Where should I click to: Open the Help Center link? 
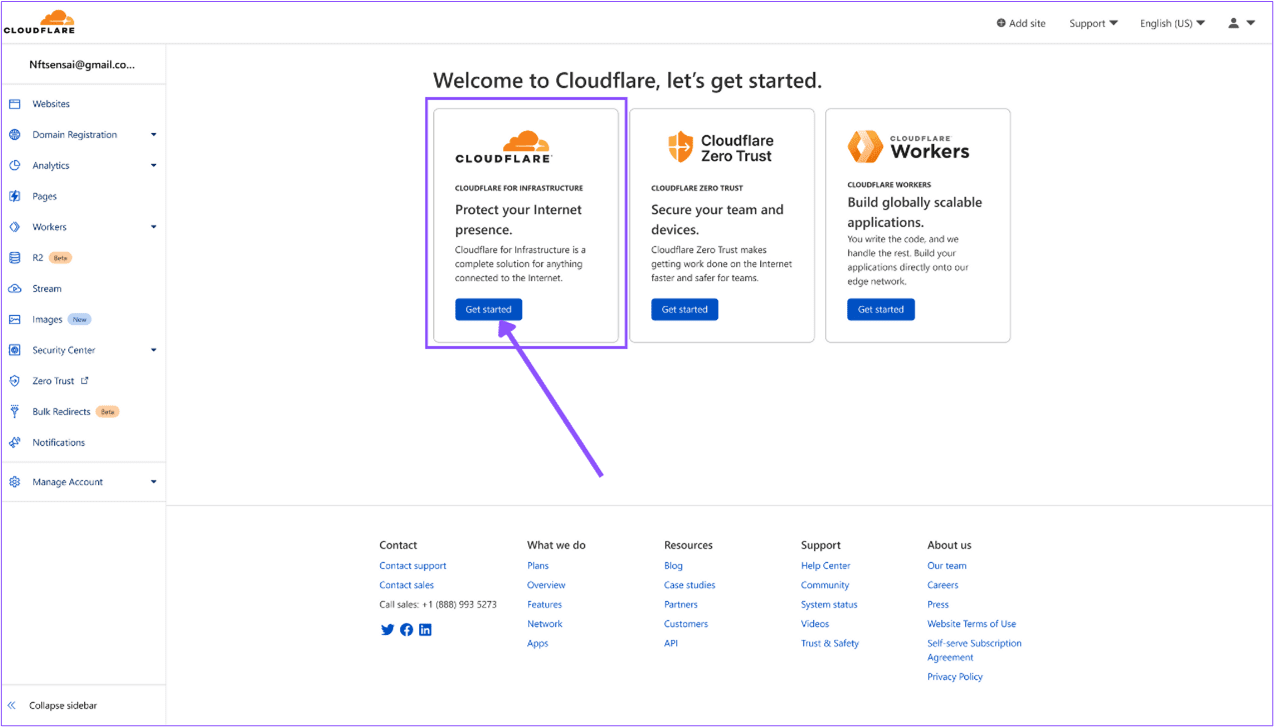click(x=826, y=566)
